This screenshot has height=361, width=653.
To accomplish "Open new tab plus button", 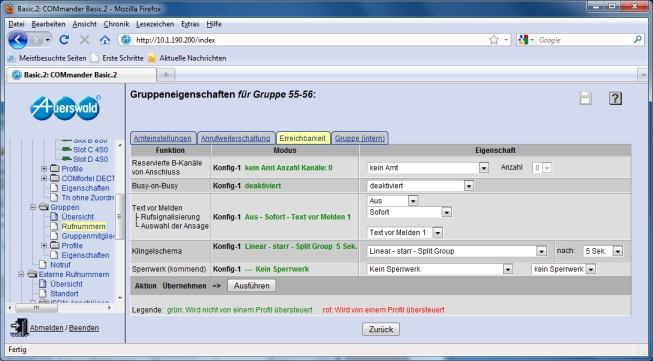I will pyautogui.click(x=166, y=75).
